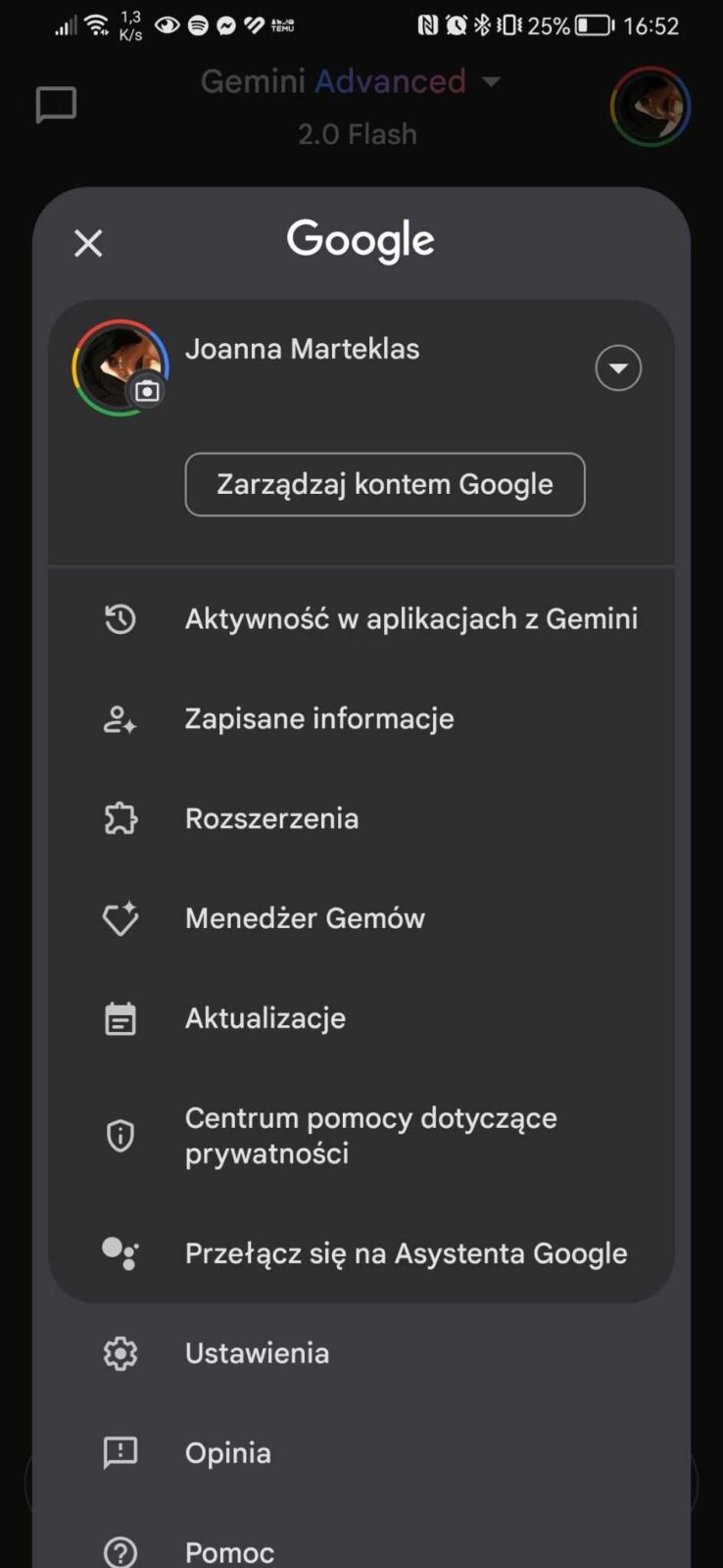The width and height of the screenshot is (723, 1568).
Task: Tap the Google Assistant dots icon
Action: click(x=120, y=1253)
